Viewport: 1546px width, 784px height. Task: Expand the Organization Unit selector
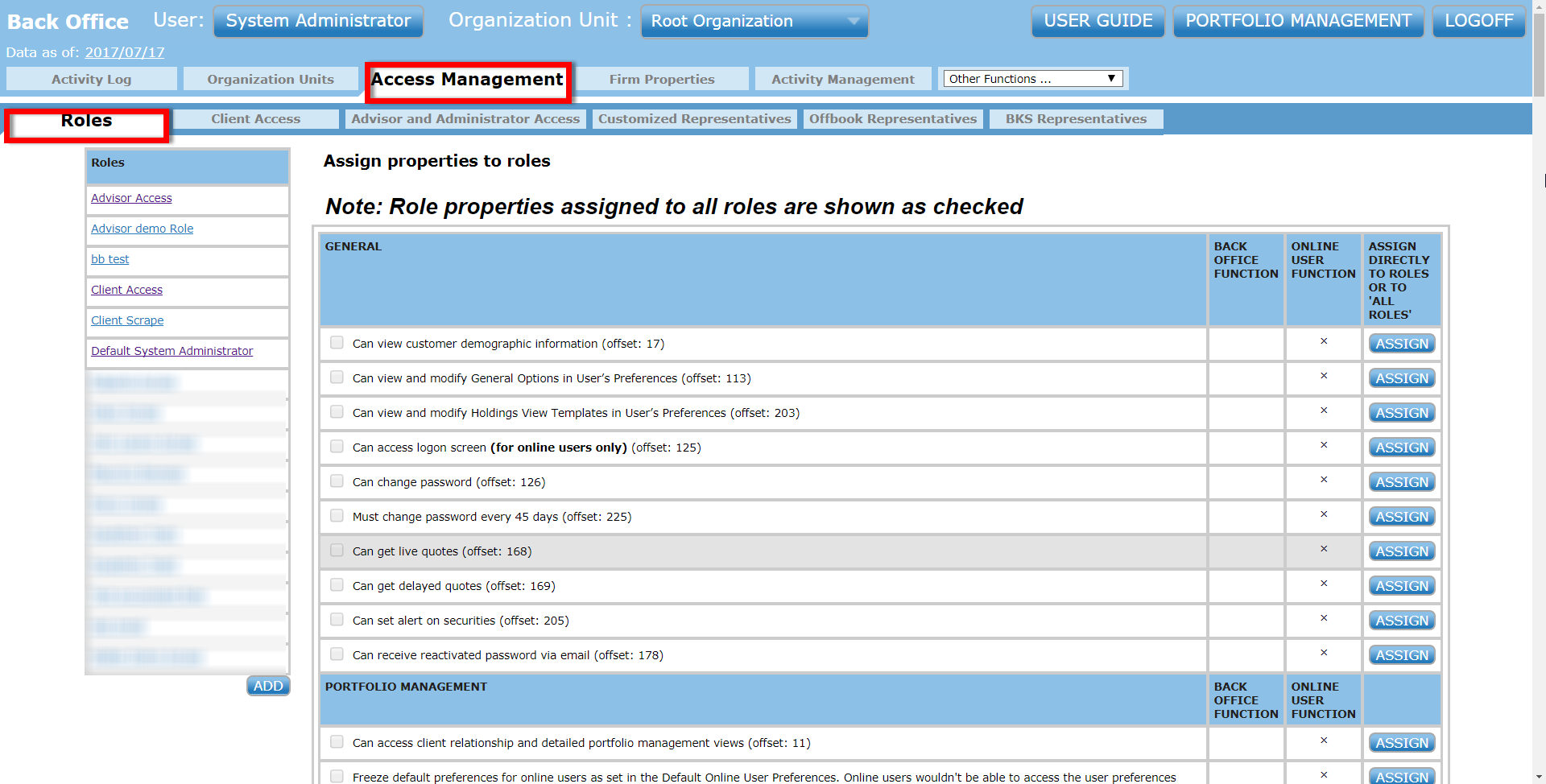click(x=854, y=21)
